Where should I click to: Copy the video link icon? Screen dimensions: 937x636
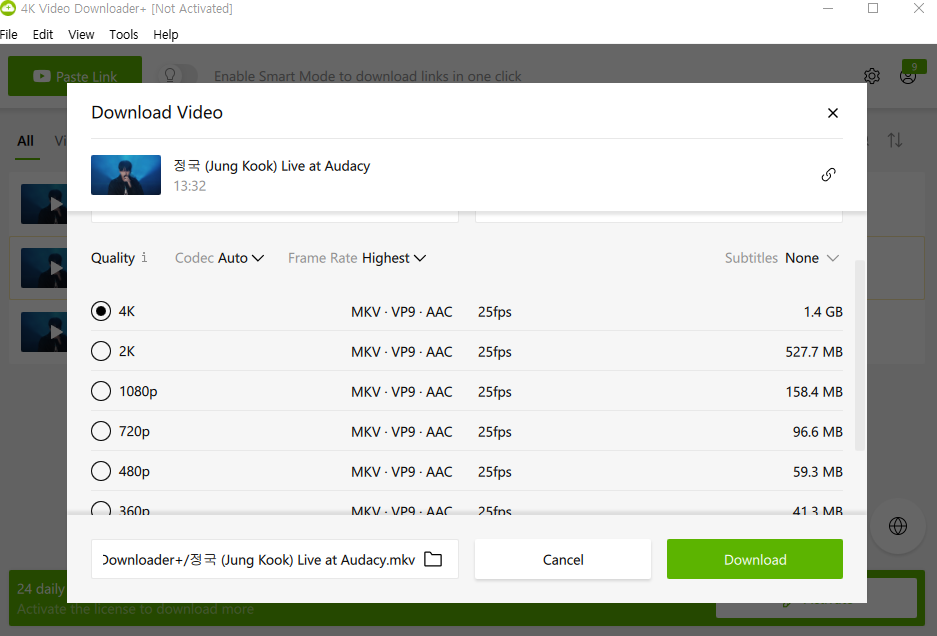[x=828, y=175]
